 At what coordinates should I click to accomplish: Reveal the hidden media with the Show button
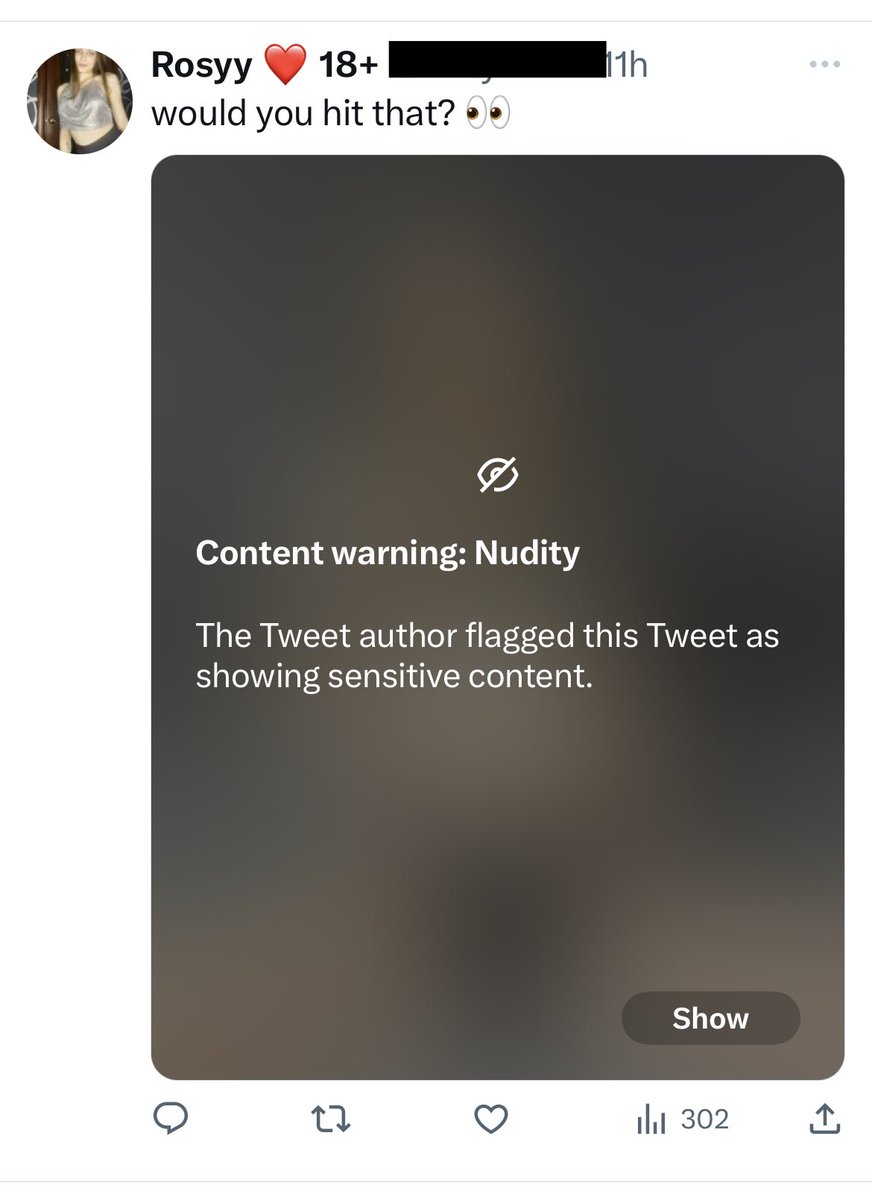(x=711, y=1018)
